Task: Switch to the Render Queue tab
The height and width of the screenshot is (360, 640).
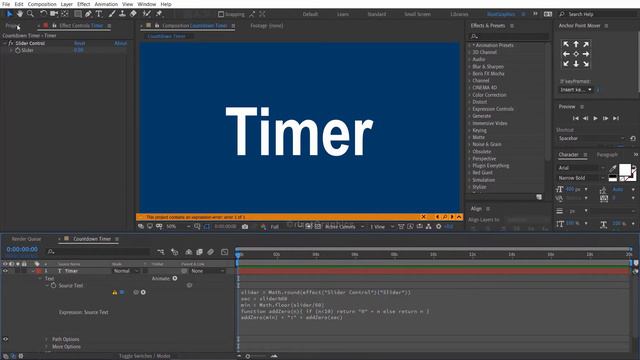Action: (x=27, y=239)
